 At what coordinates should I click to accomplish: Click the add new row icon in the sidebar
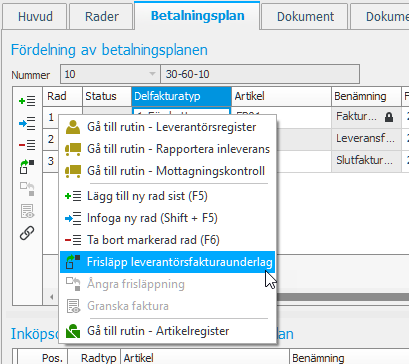pos(27,101)
